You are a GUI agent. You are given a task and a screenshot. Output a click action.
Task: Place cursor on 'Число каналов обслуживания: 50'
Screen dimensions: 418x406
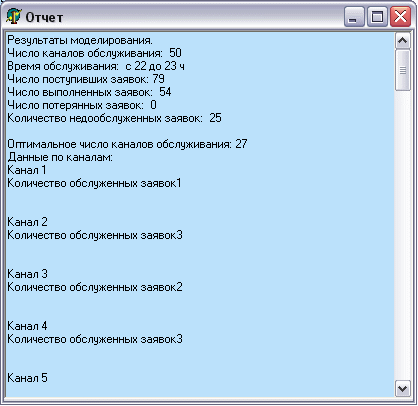(94, 53)
